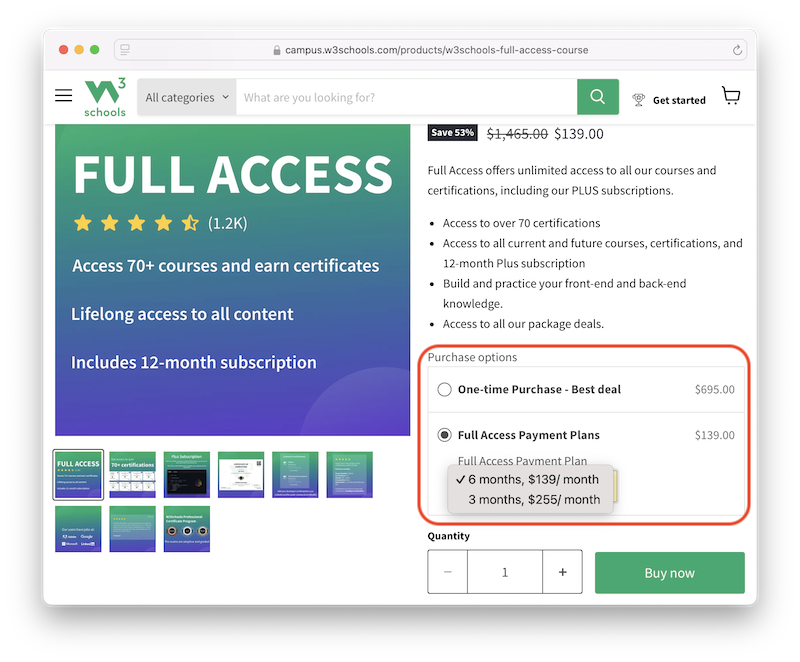This screenshot has height=662, width=800.
Task: Click the Save 53% badge
Action: click(x=453, y=133)
